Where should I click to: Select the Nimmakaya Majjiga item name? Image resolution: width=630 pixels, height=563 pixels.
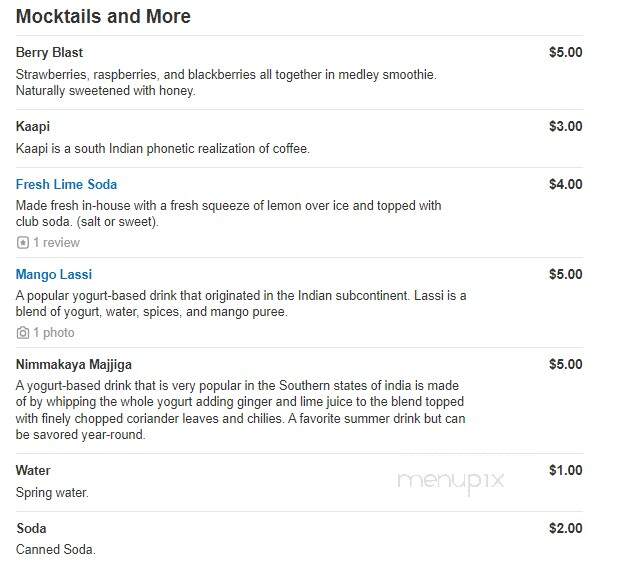pos(74,364)
